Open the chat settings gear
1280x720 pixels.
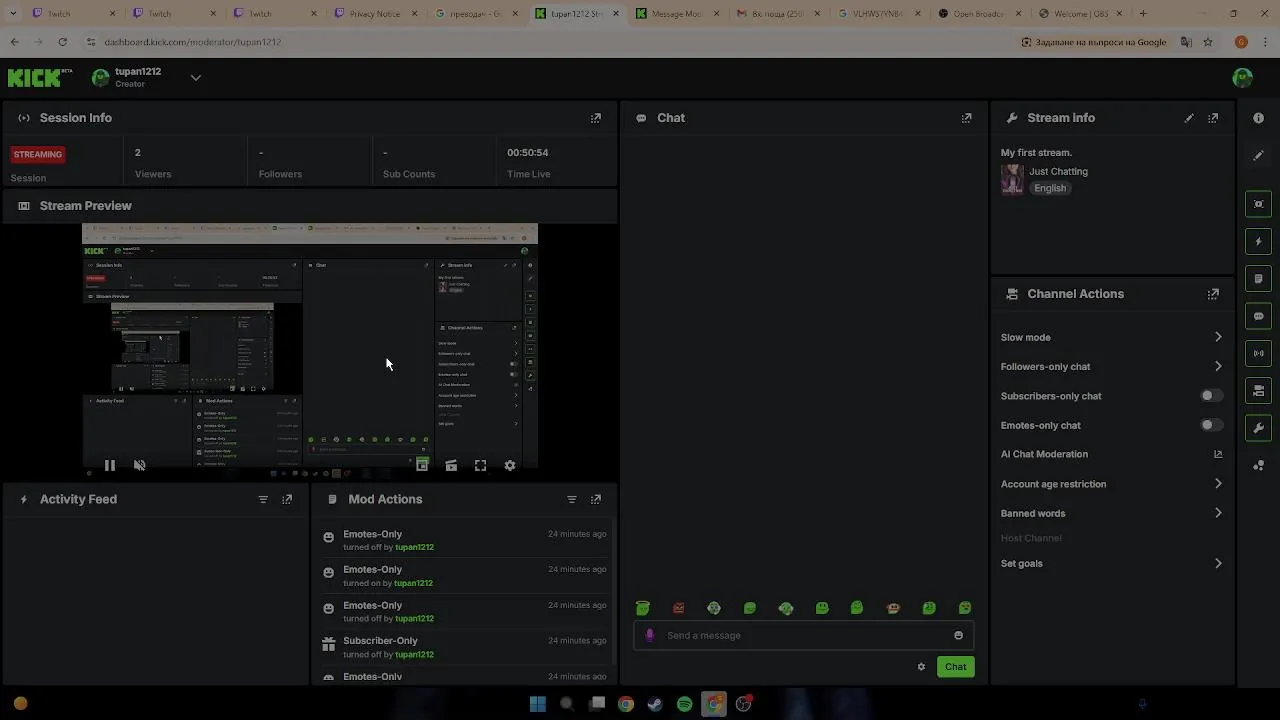coord(921,667)
